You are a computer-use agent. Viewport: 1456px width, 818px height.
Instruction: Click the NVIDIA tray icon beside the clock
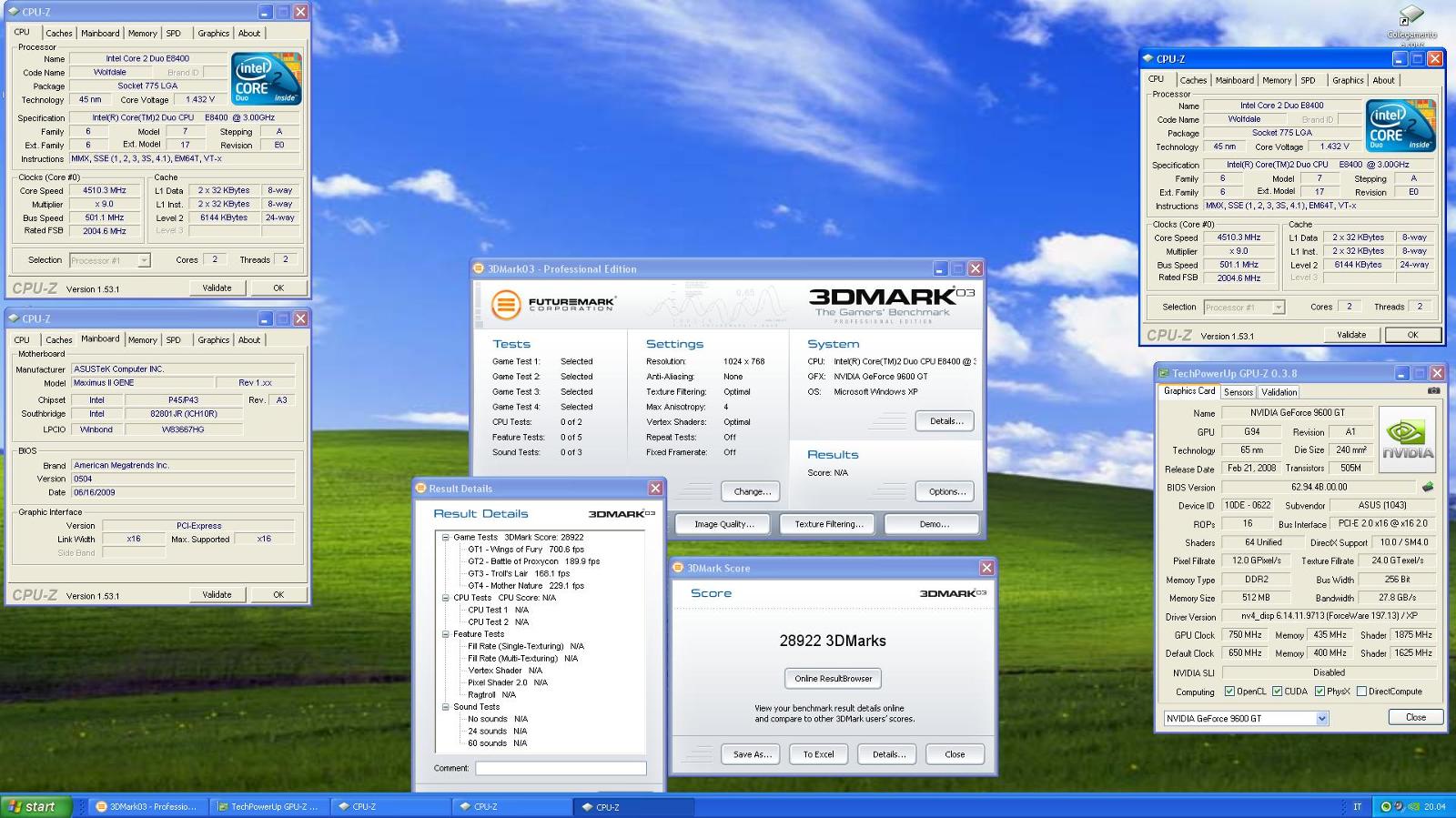pos(1414,806)
